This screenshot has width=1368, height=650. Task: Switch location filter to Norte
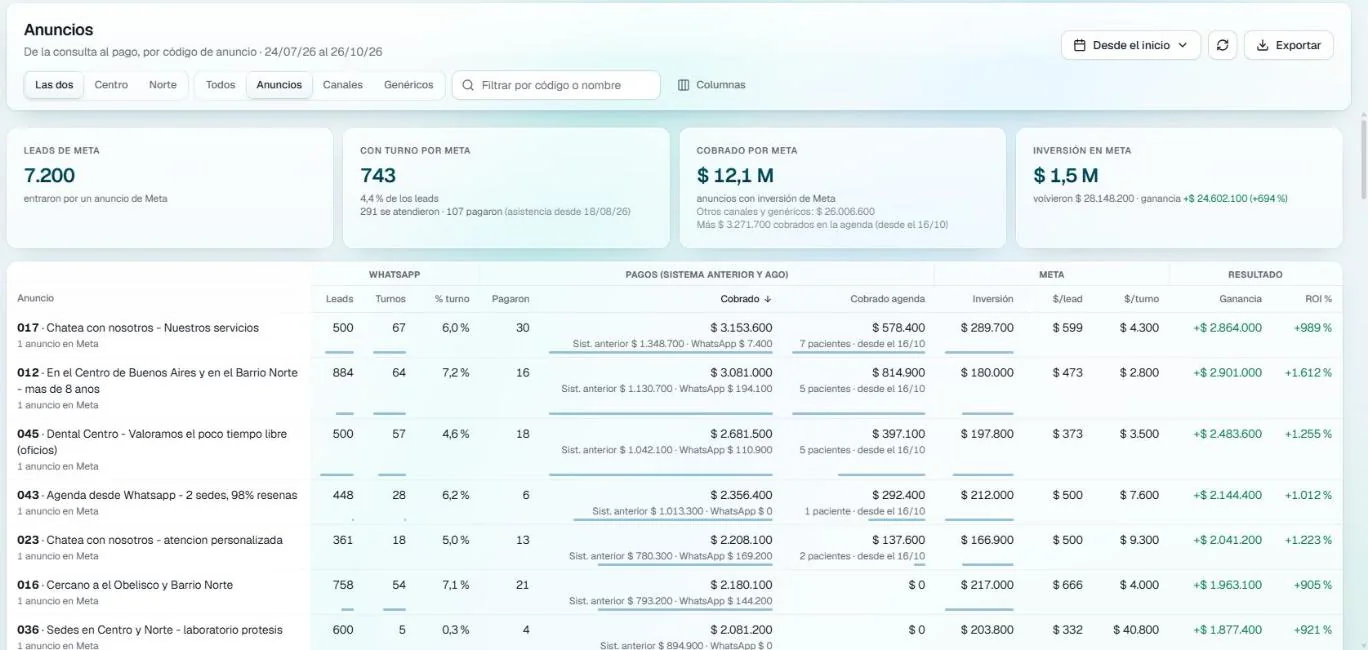click(163, 85)
